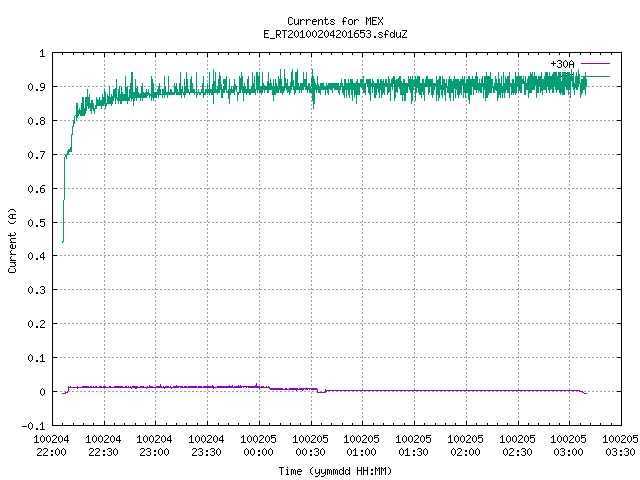Click the x-axis time label '03:30'
The image size is (640, 480).
click(x=620, y=452)
